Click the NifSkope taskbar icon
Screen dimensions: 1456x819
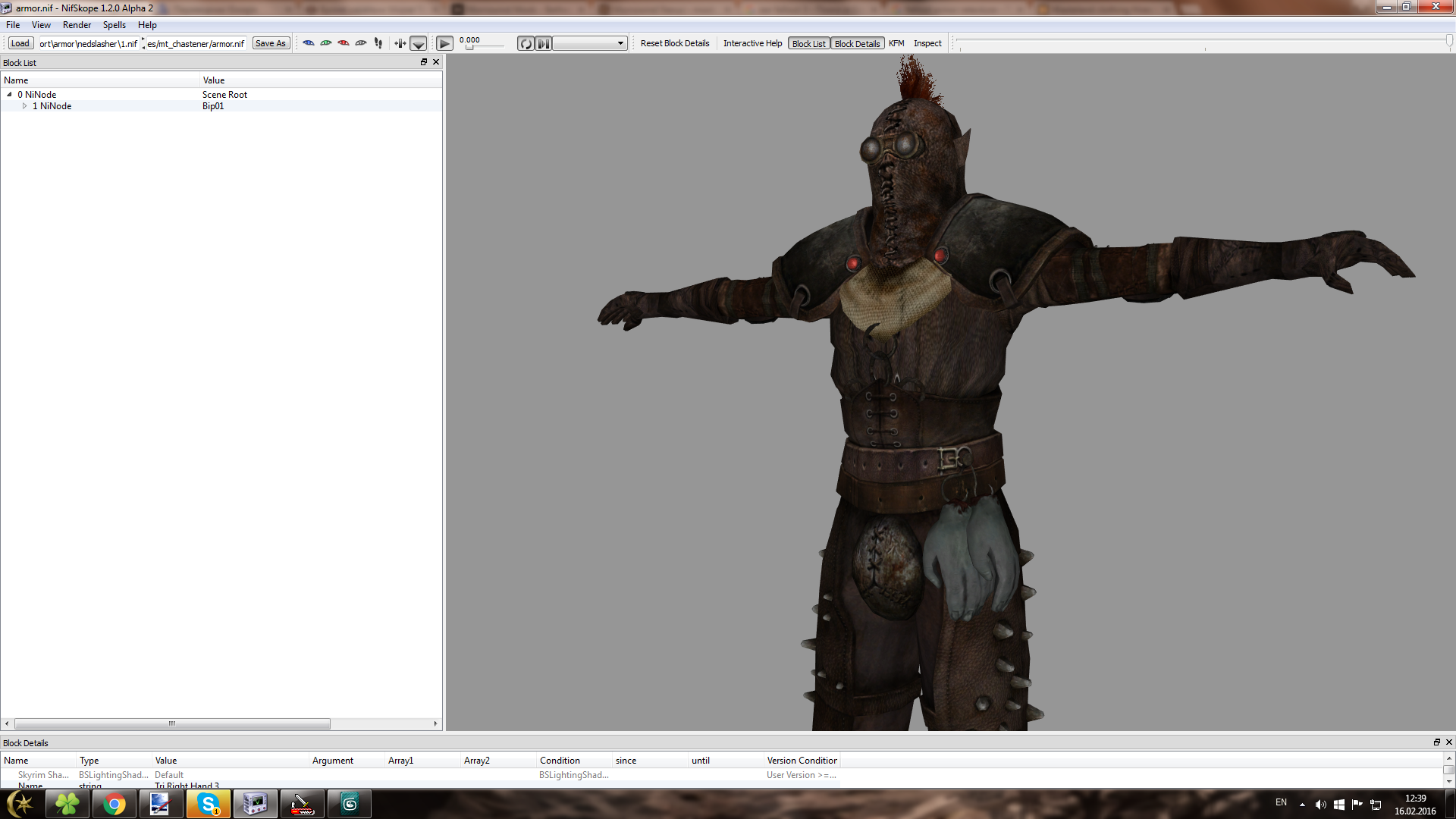(255, 804)
